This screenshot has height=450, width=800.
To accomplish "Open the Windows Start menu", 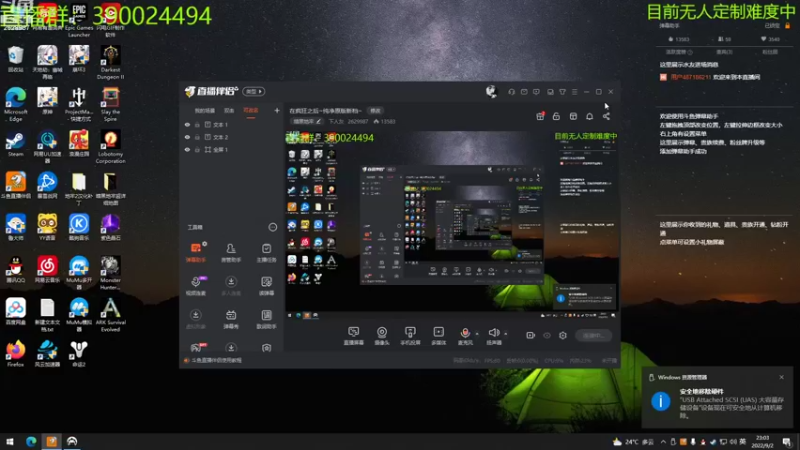I will pos(10,441).
